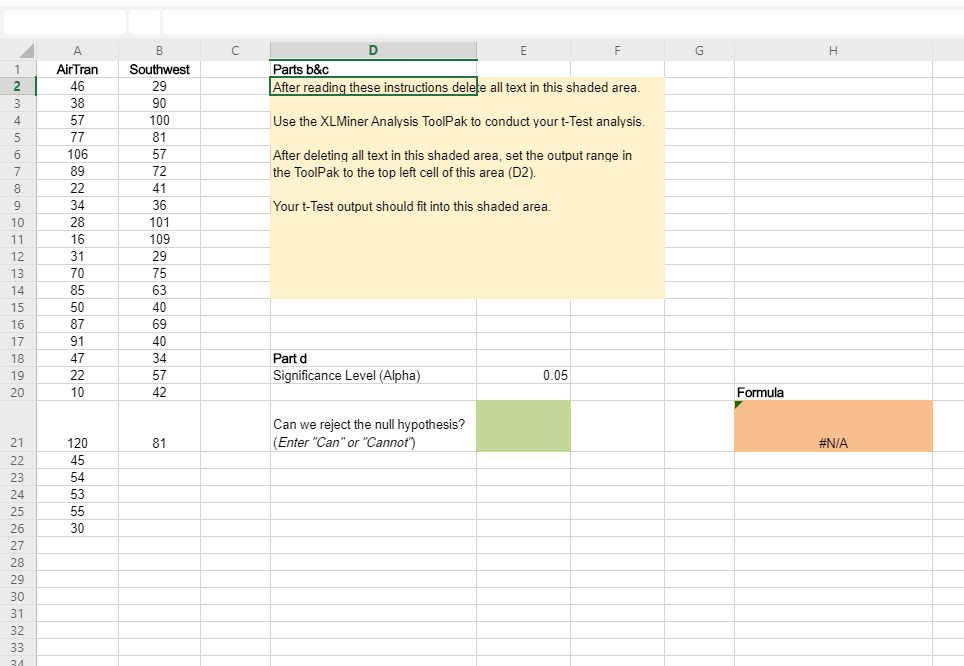Click the formula bar input
This screenshot has height=666, width=964.
(563, 22)
